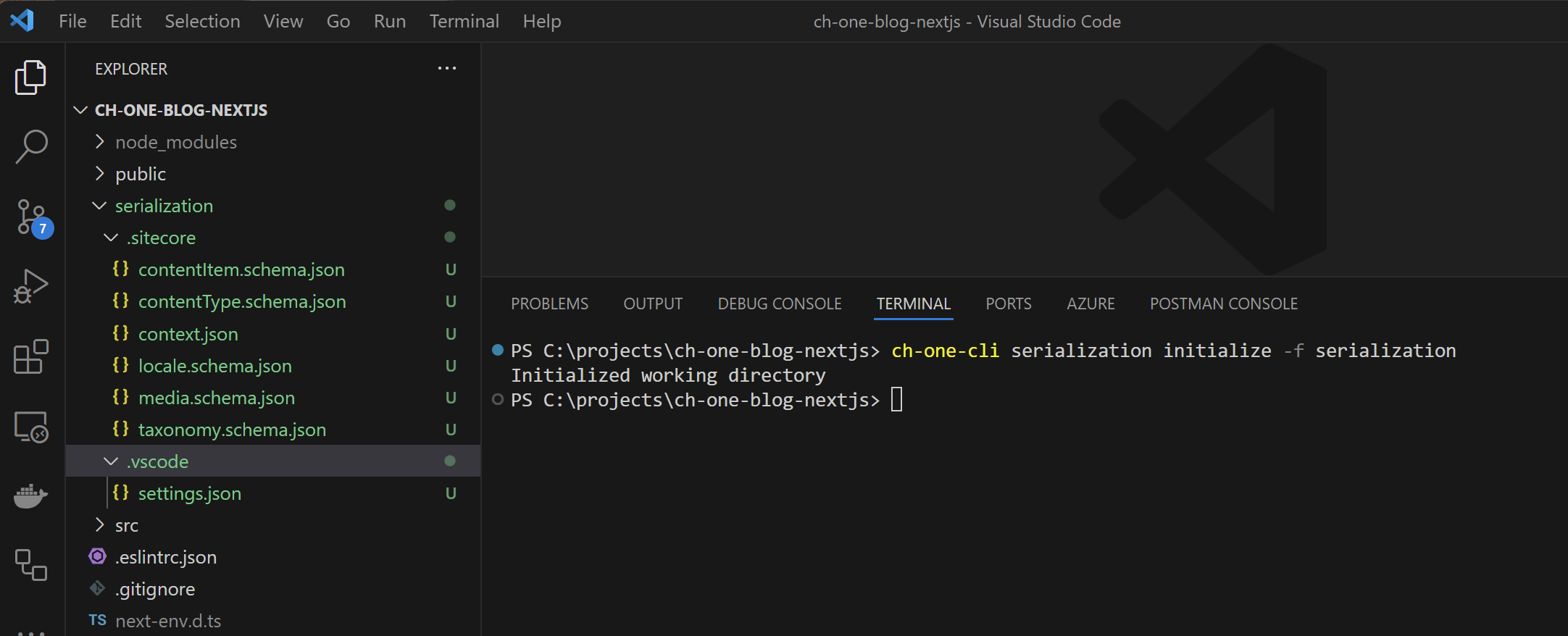The image size is (1568, 636).
Task: Switch to the AZURE tab
Action: pyautogui.click(x=1090, y=304)
